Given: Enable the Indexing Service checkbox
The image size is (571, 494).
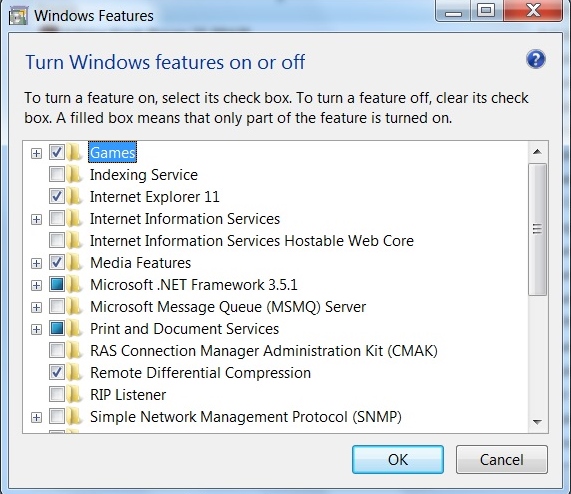Looking at the screenshot, I should point(57,174).
